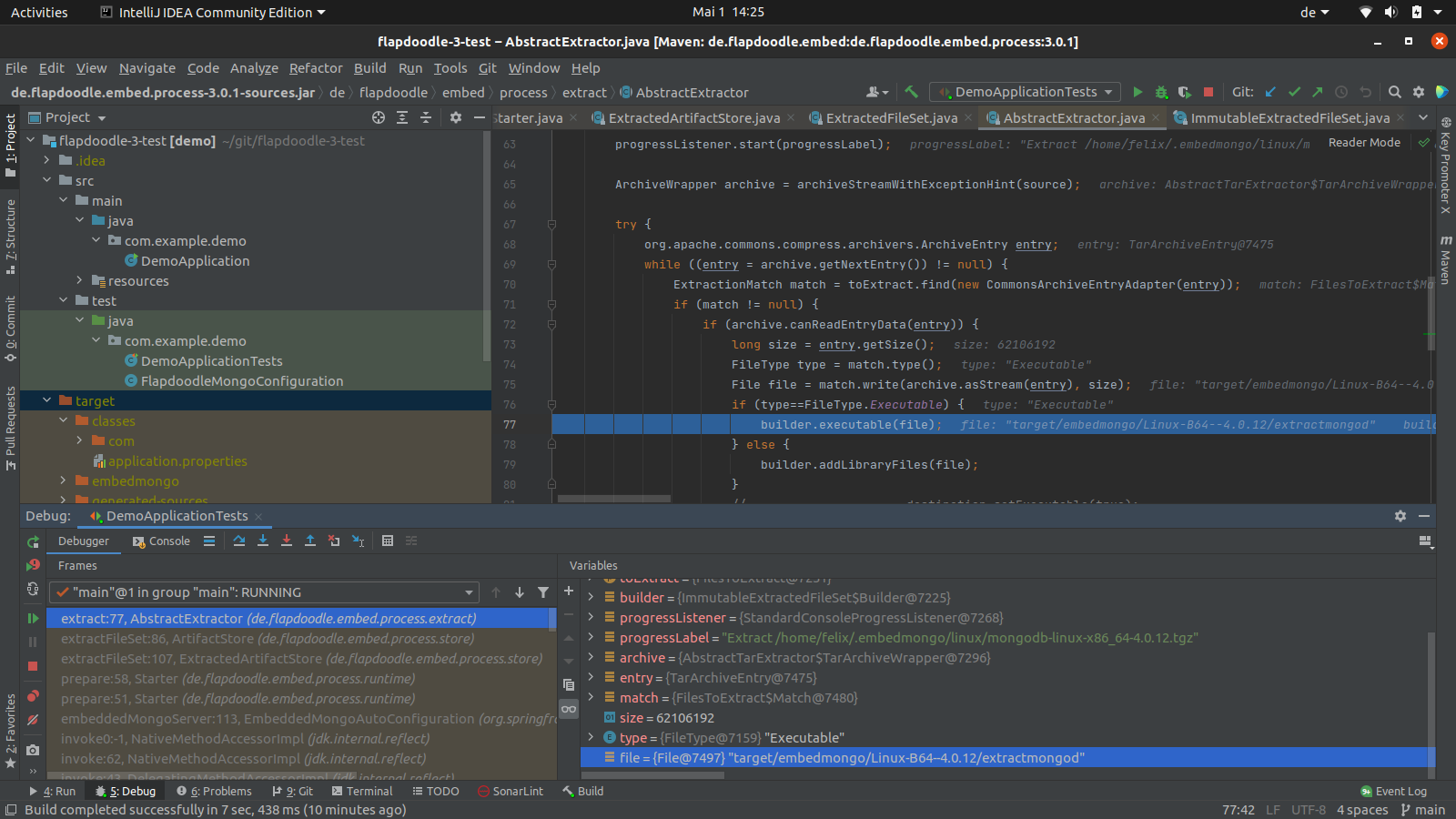Click Step Into icon in debugger toolbar
1456x819 pixels.
pyautogui.click(x=263, y=541)
